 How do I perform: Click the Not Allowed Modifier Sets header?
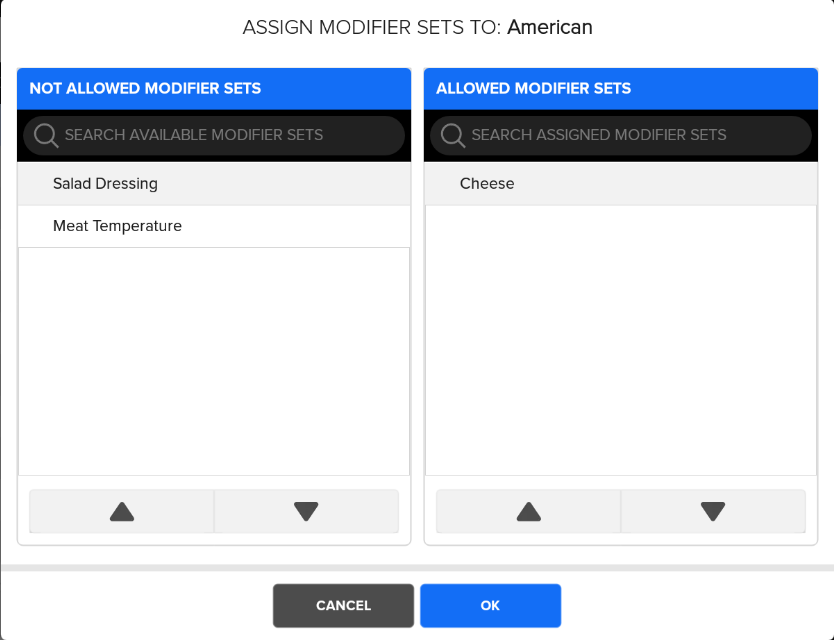point(145,88)
